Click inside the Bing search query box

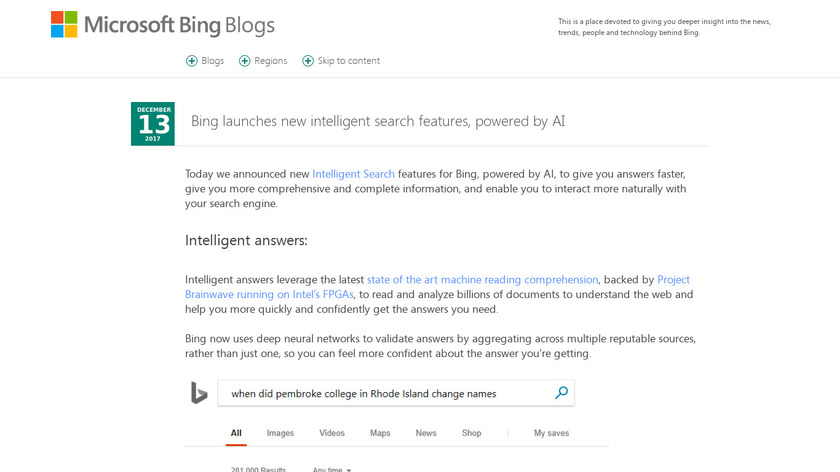[x=385, y=393]
